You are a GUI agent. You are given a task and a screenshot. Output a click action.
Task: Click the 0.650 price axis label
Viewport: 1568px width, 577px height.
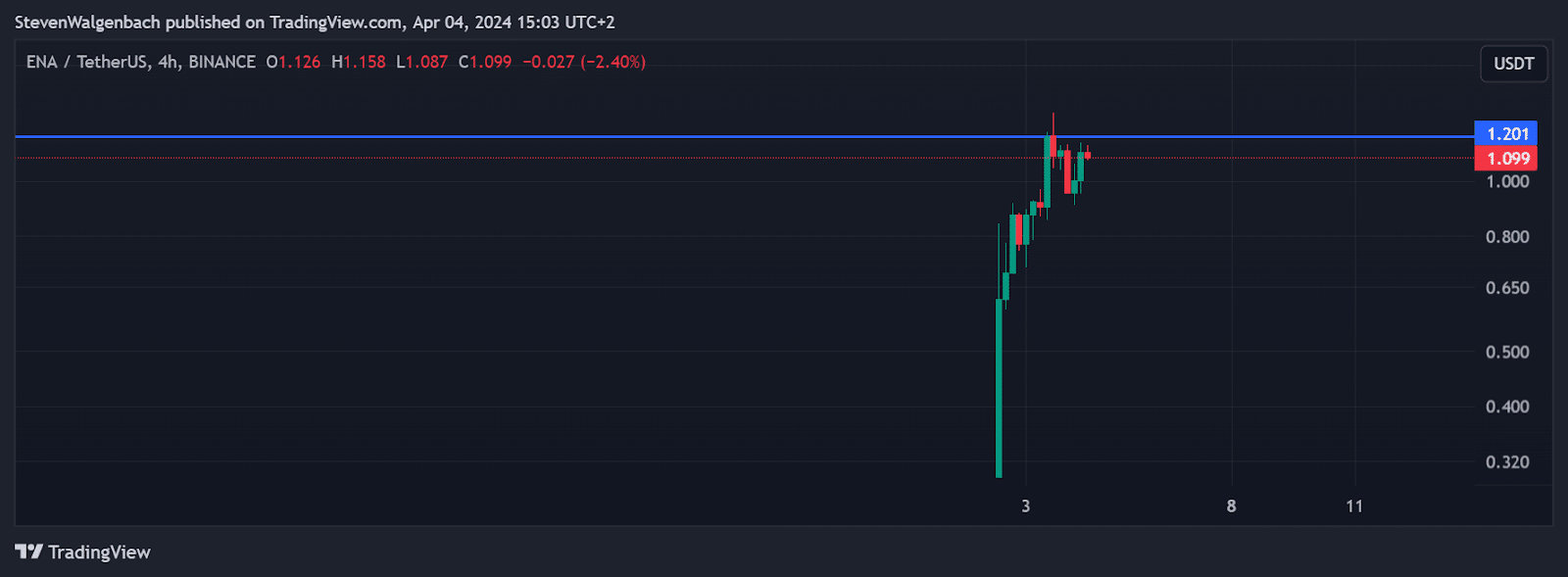[x=1507, y=288]
